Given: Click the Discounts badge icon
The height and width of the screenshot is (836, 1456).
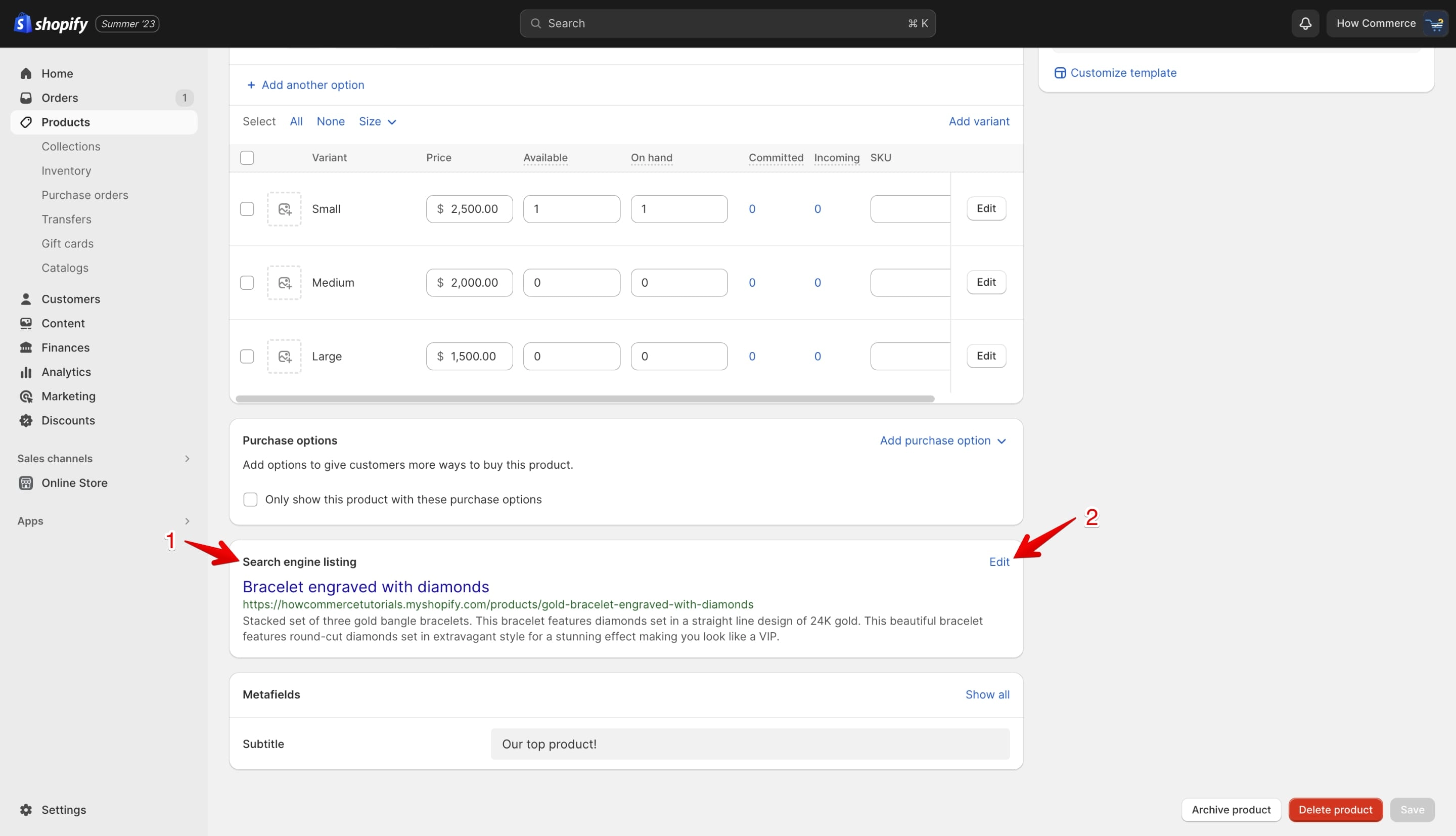Looking at the screenshot, I should point(26,420).
